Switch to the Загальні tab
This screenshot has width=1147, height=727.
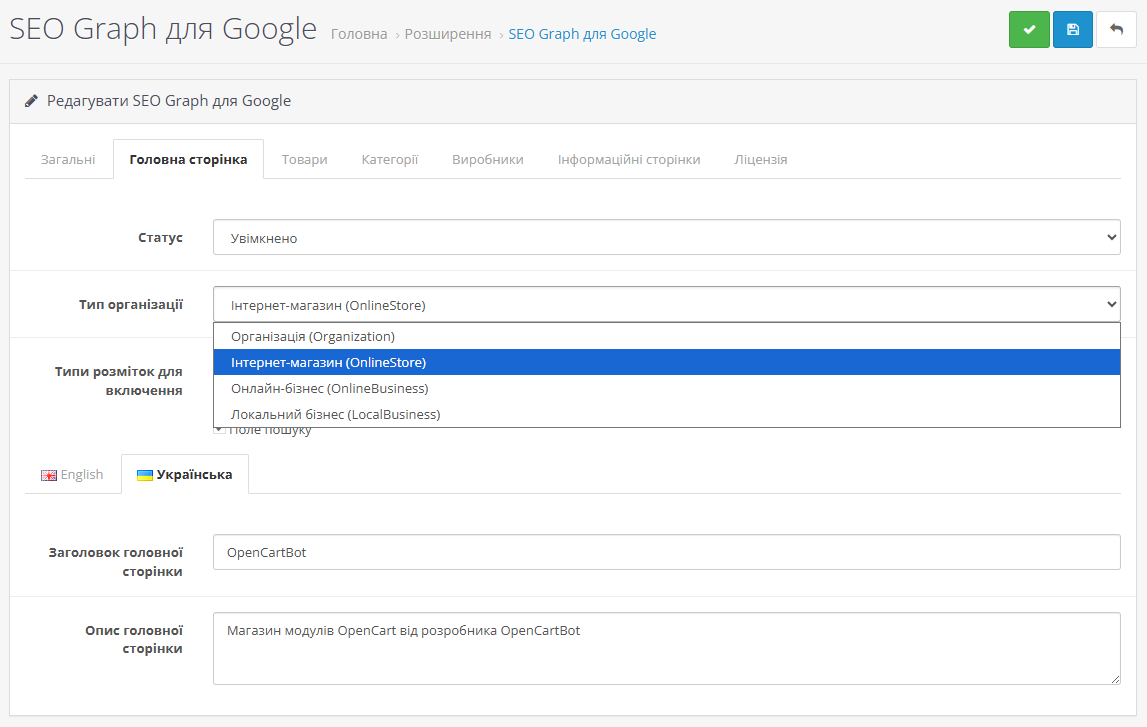point(68,159)
